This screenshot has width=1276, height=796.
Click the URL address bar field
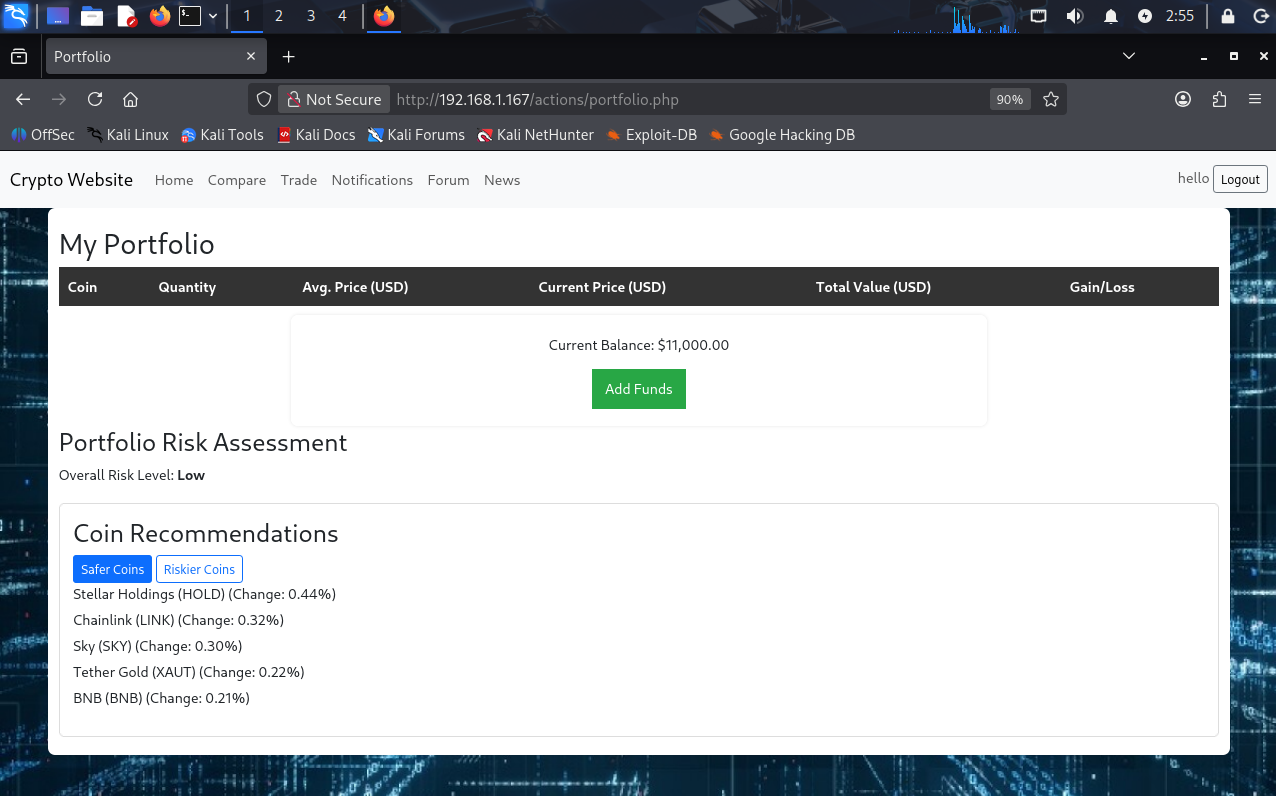[680, 99]
